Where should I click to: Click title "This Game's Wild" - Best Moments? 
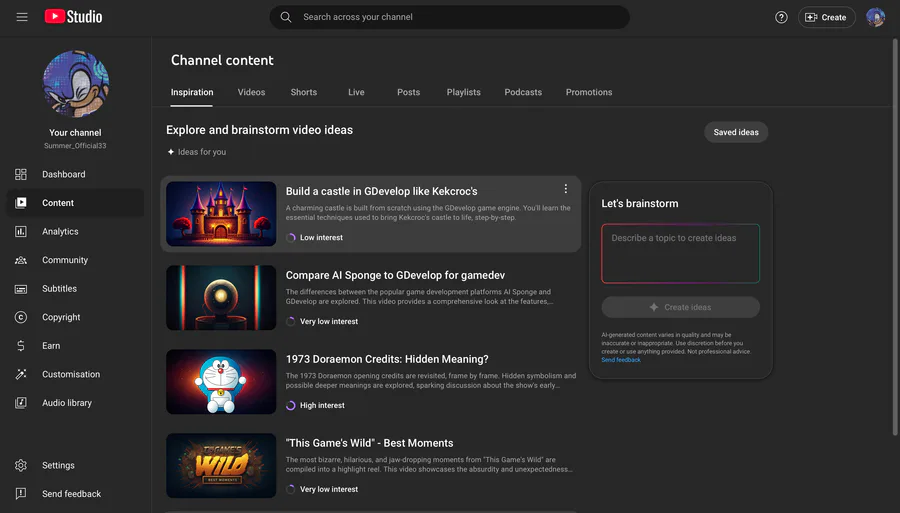370,443
